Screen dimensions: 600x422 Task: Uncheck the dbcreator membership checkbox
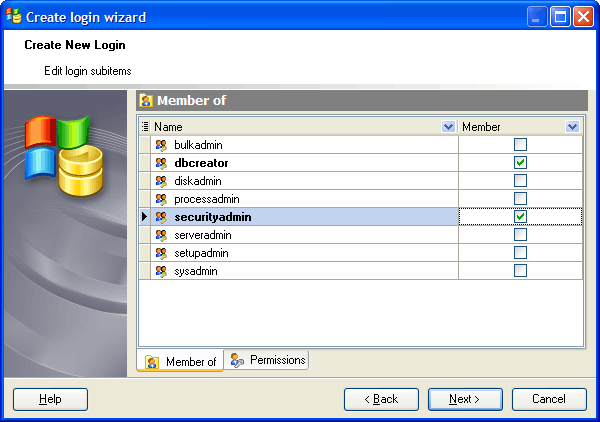coord(520,163)
